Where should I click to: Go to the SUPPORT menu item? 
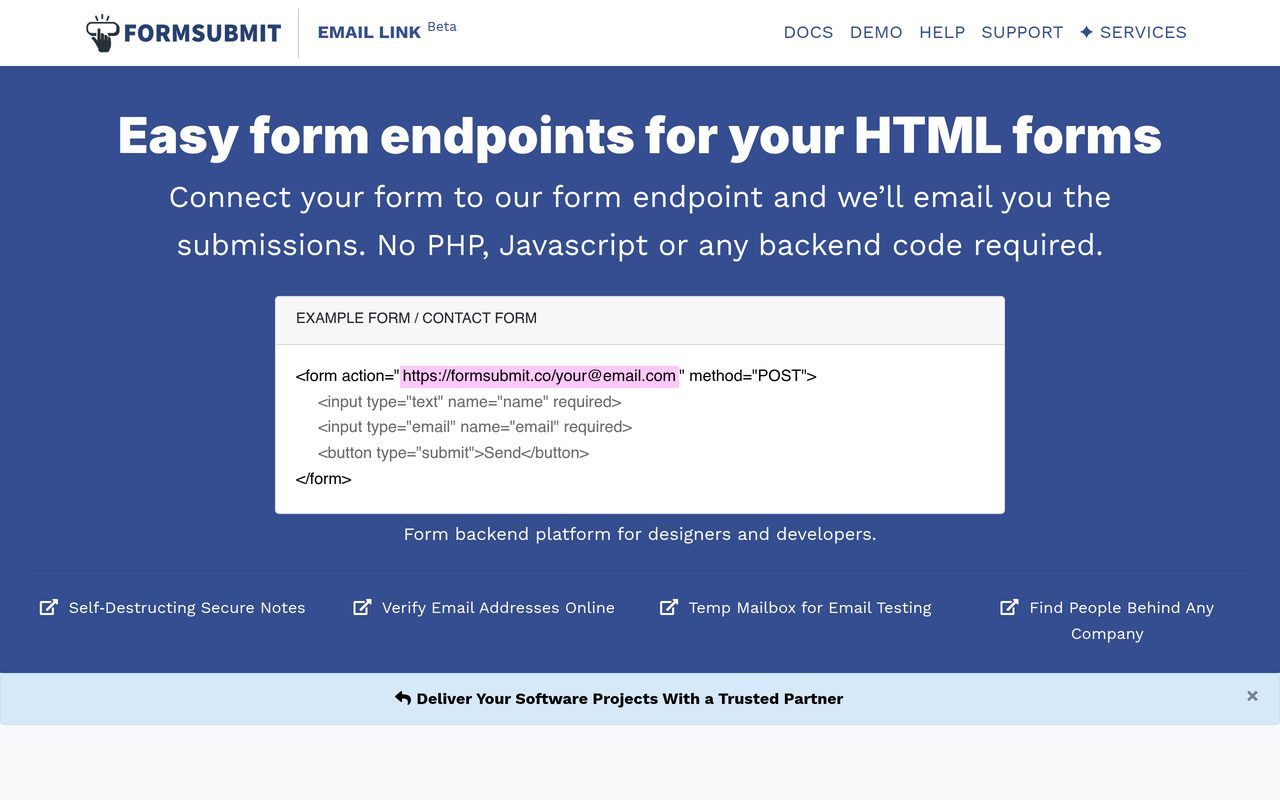pos(1022,32)
